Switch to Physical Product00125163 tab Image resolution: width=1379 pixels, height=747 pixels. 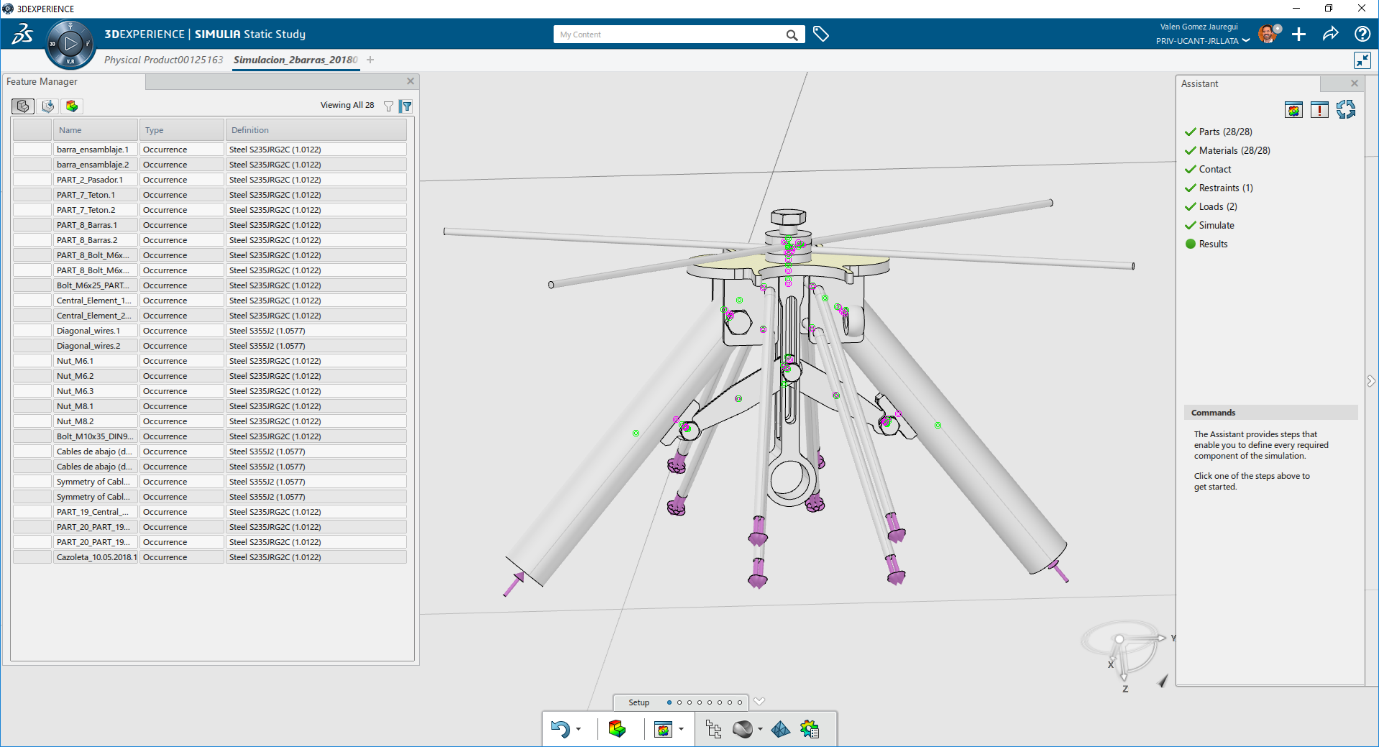pos(164,60)
